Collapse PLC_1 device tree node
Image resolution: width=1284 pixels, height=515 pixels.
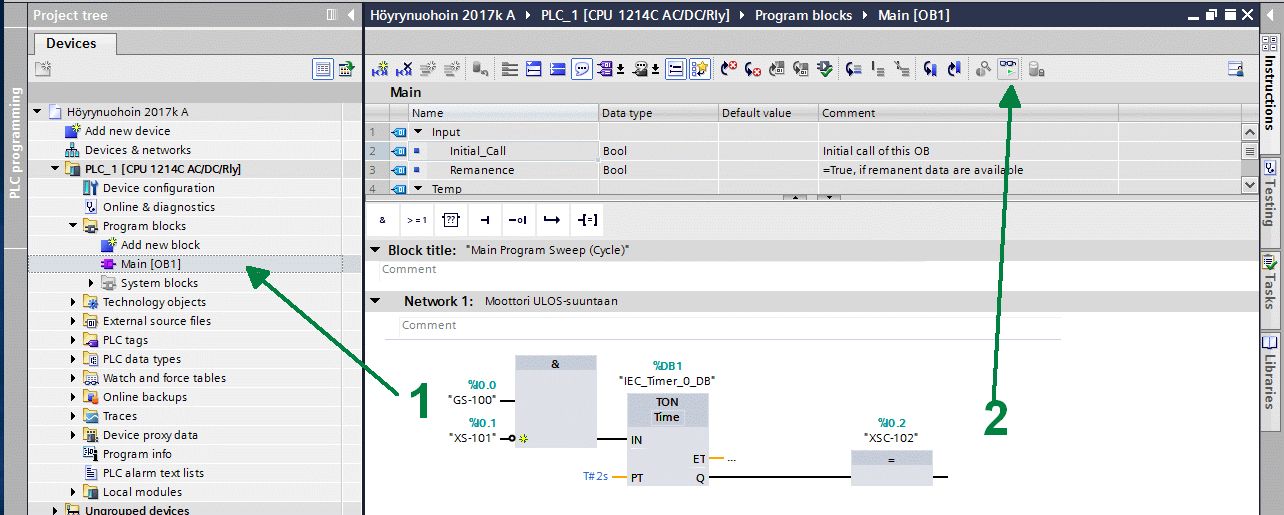(x=56, y=169)
